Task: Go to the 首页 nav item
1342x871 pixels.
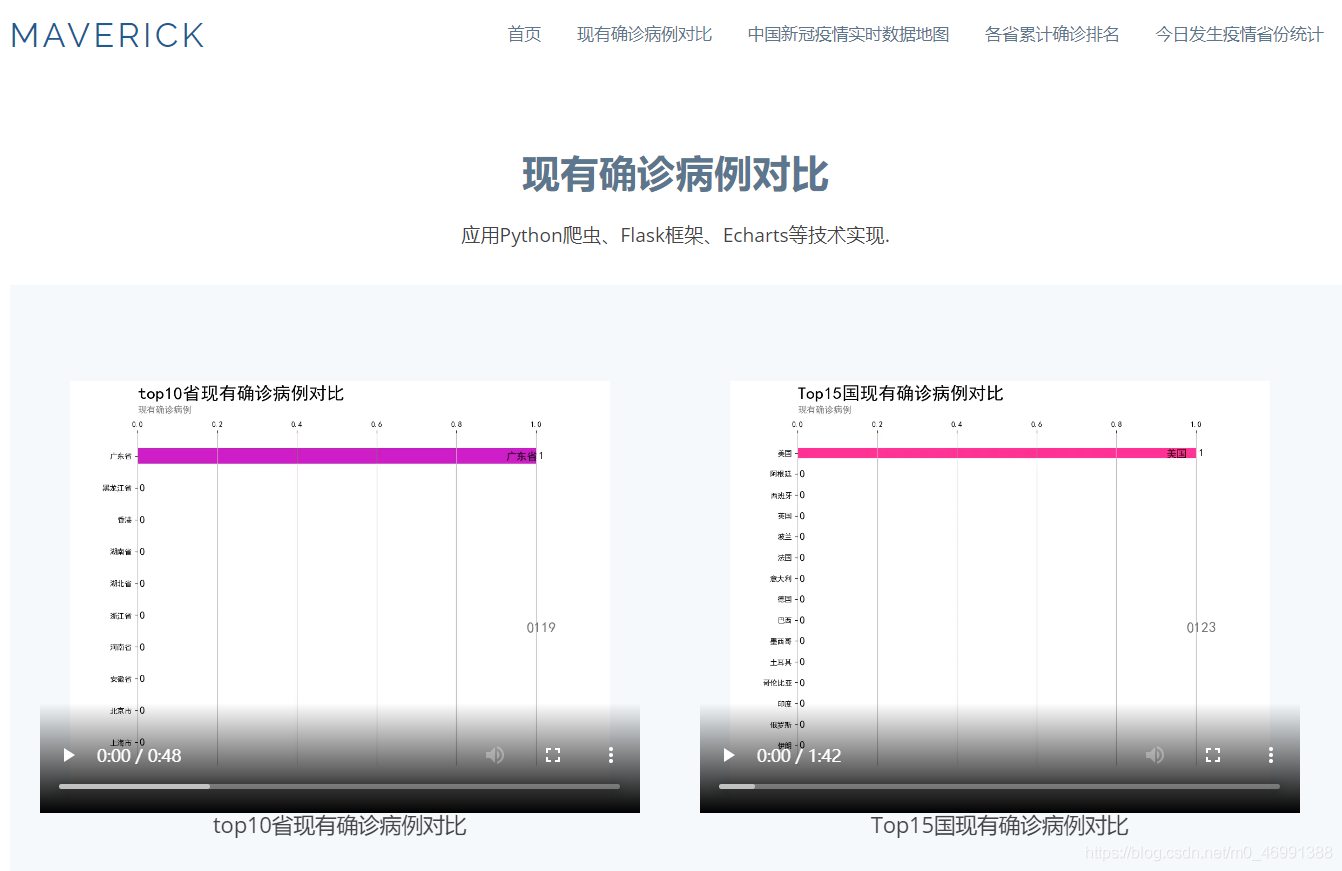Action: pos(525,35)
